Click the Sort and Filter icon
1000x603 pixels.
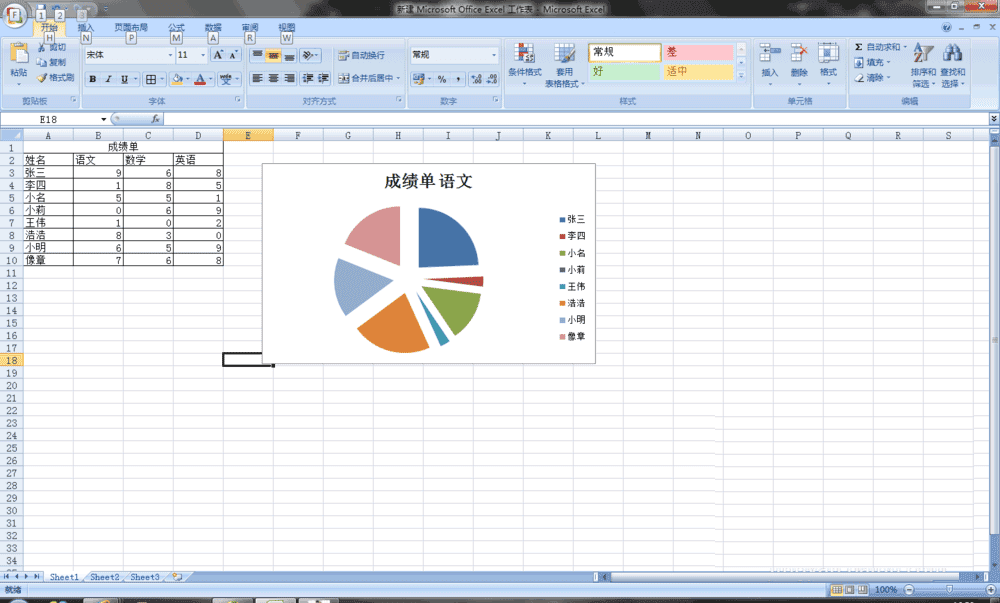(923, 54)
